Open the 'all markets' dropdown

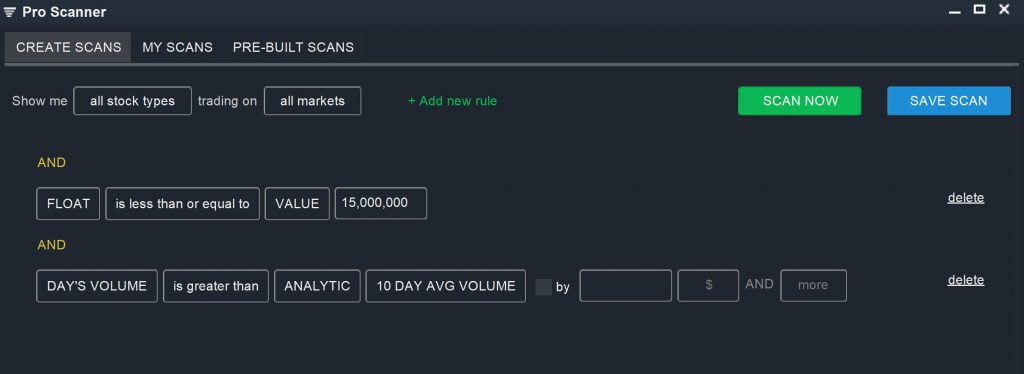[x=312, y=101]
